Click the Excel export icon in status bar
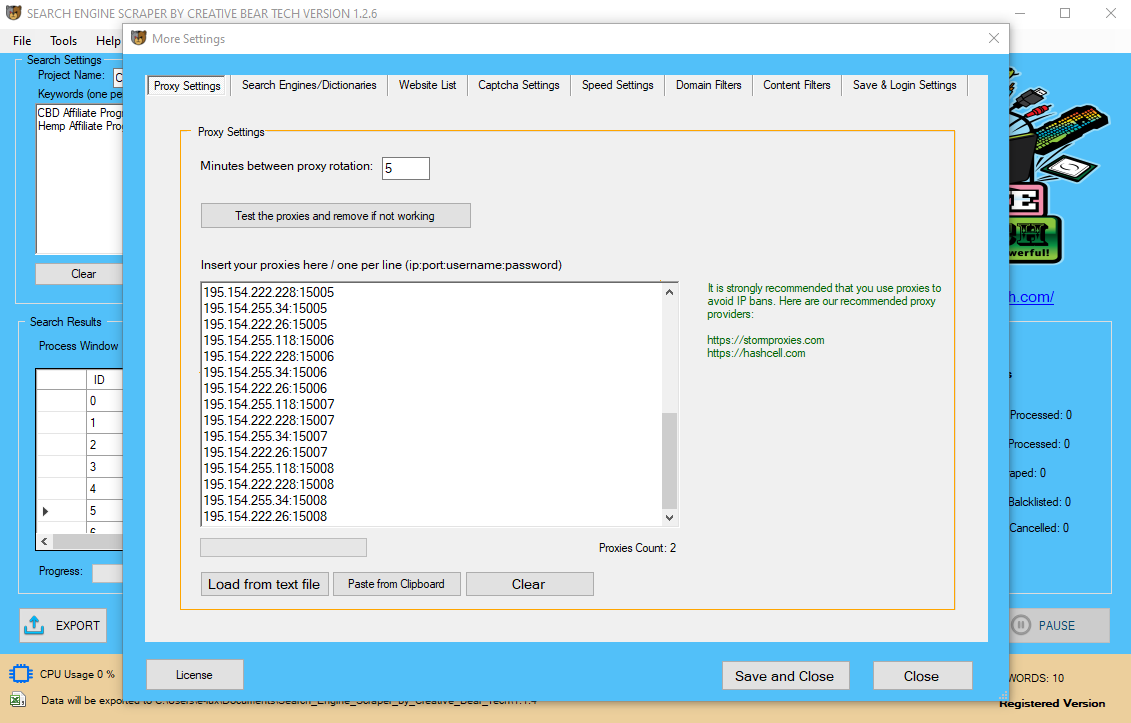 point(20,700)
